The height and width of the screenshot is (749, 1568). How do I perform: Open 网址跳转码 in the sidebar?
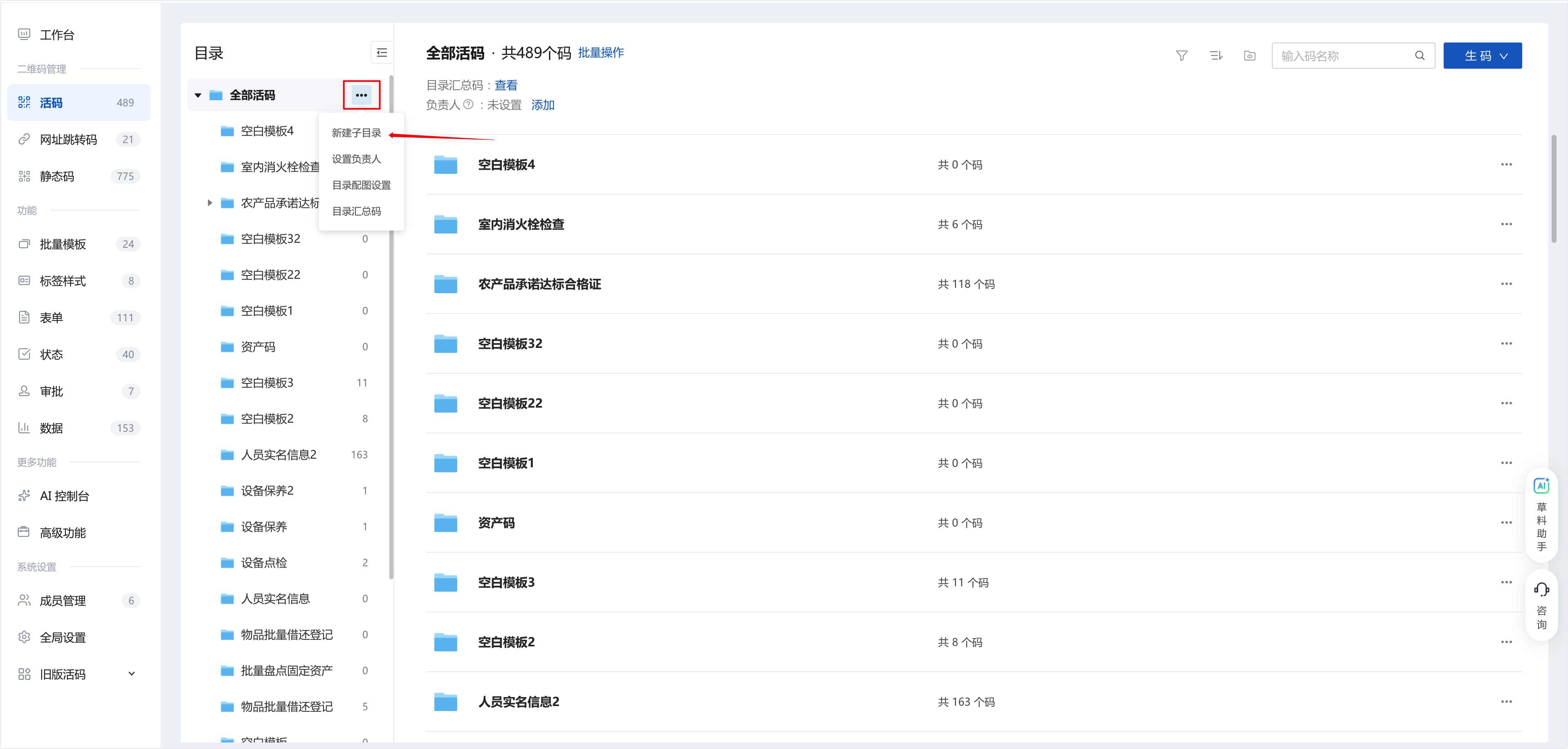69,139
